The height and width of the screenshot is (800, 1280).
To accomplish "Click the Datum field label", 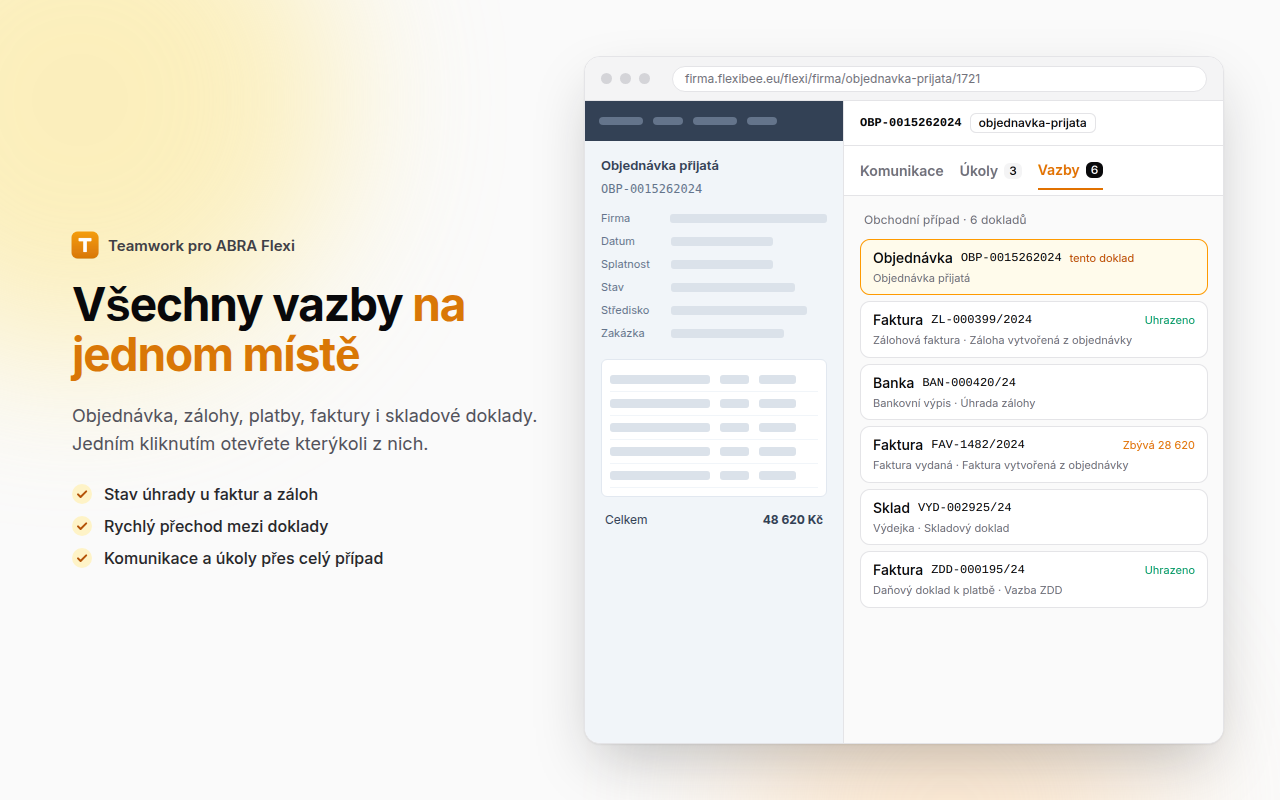I will pyautogui.click(x=618, y=241).
